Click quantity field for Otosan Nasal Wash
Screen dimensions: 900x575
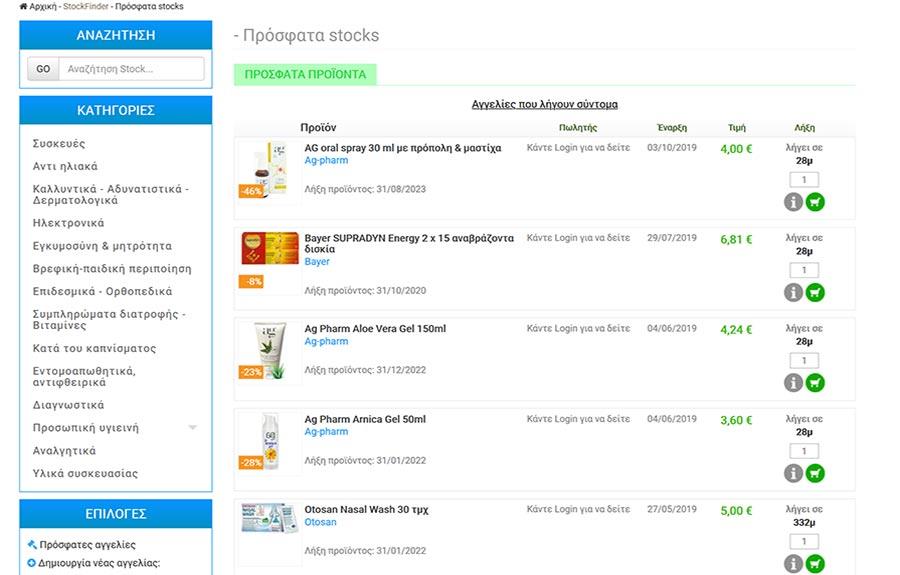pos(804,541)
